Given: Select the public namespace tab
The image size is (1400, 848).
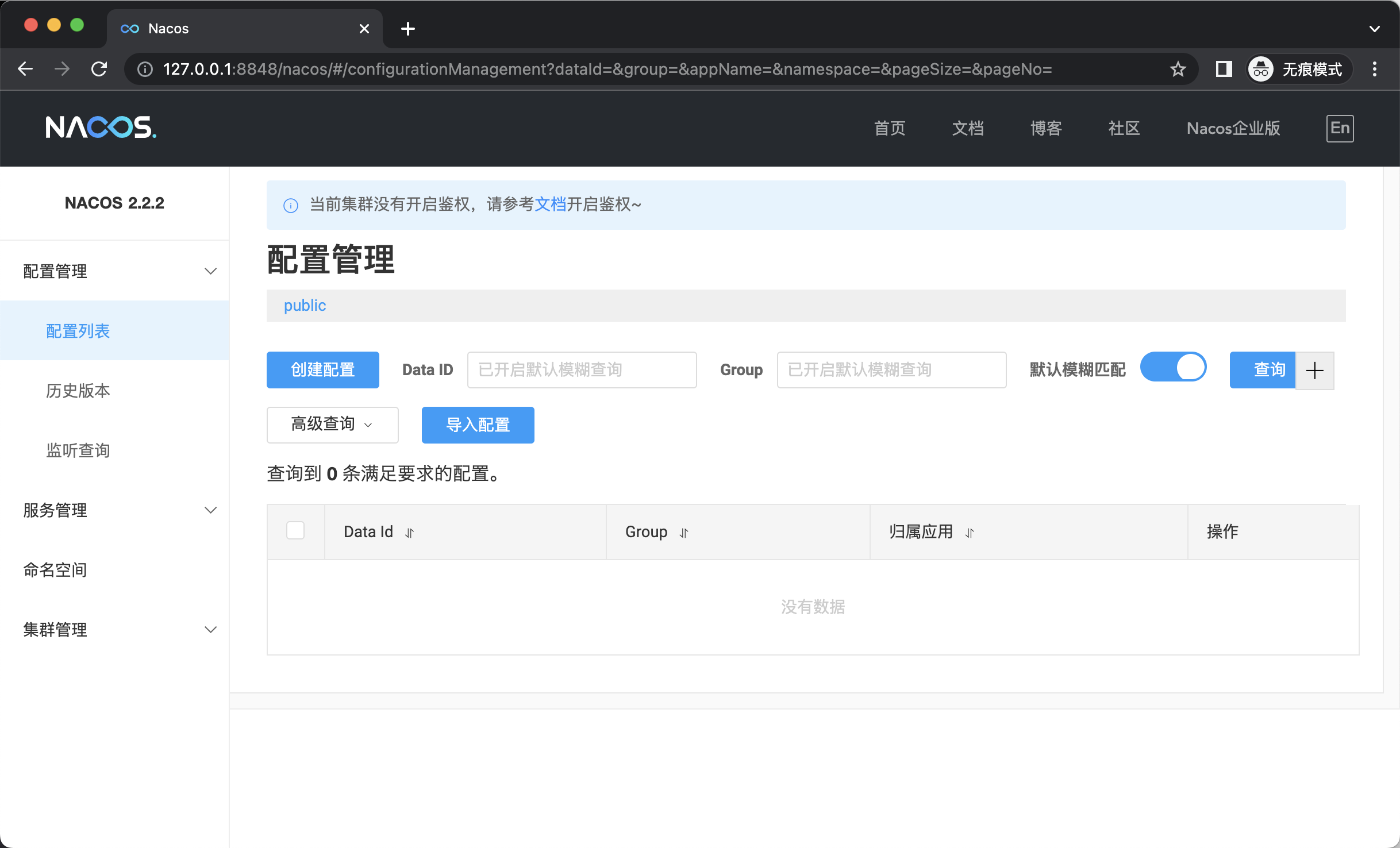Looking at the screenshot, I should tap(305, 306).
